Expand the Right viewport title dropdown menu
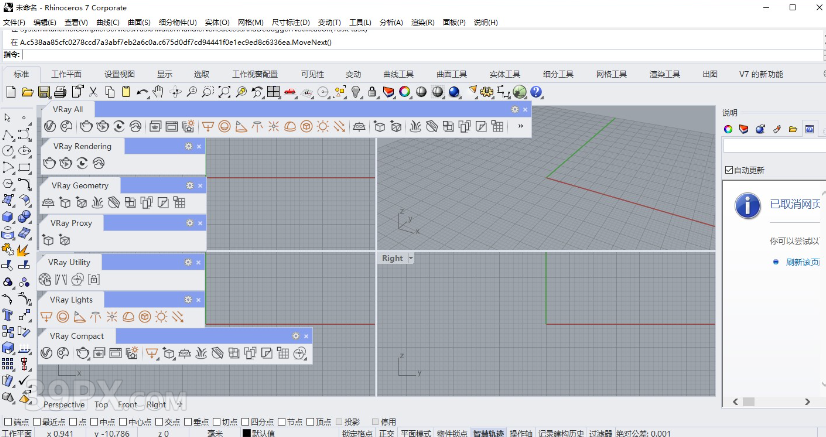Viewport: 826px width, 437px height. tap(410, 258)
